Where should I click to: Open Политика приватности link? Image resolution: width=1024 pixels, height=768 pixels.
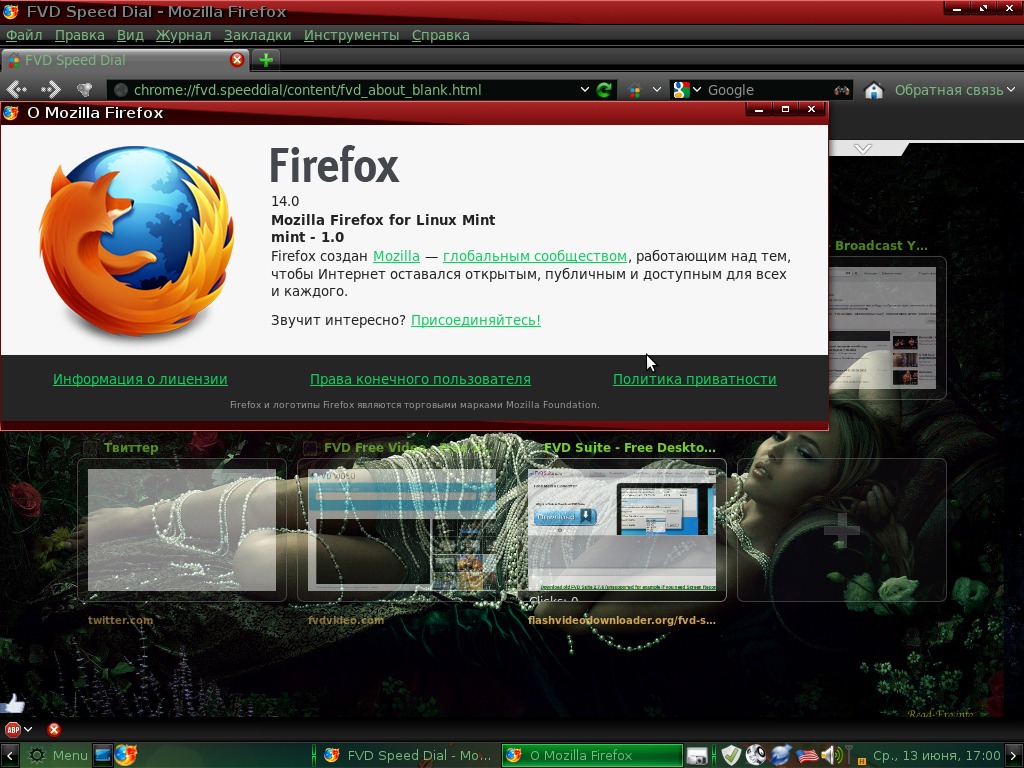pos(695,379)
